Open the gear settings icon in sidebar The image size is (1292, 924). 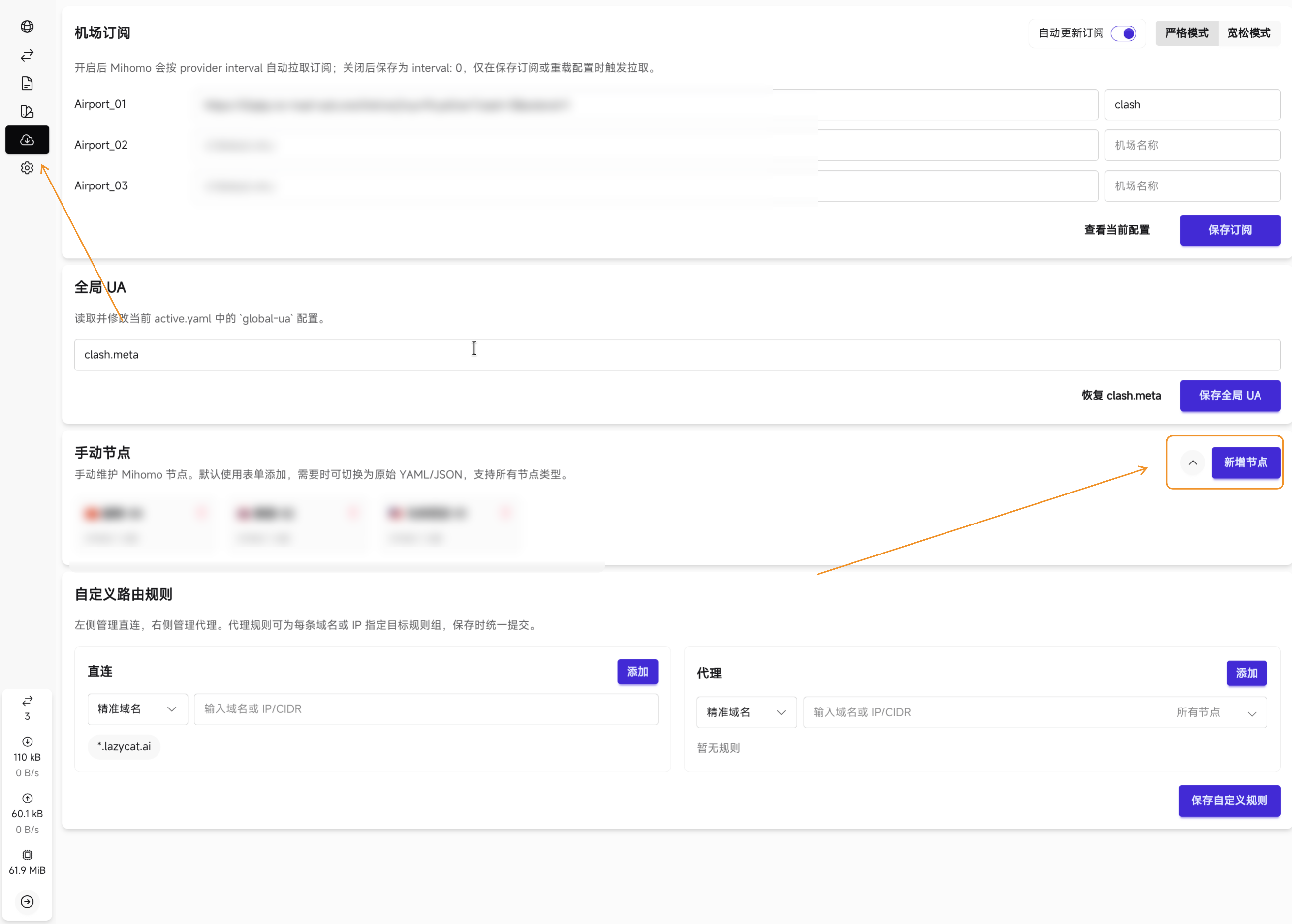point(27,168)
